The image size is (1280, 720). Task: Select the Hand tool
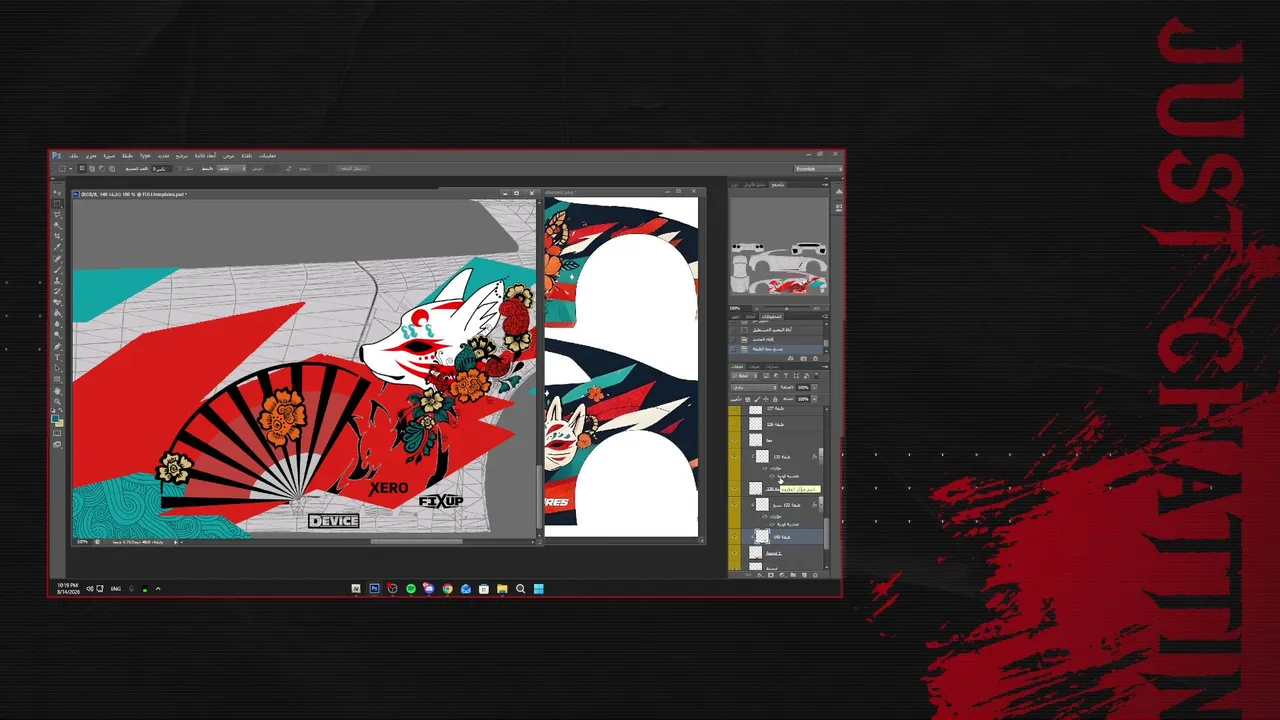(57, 391)
